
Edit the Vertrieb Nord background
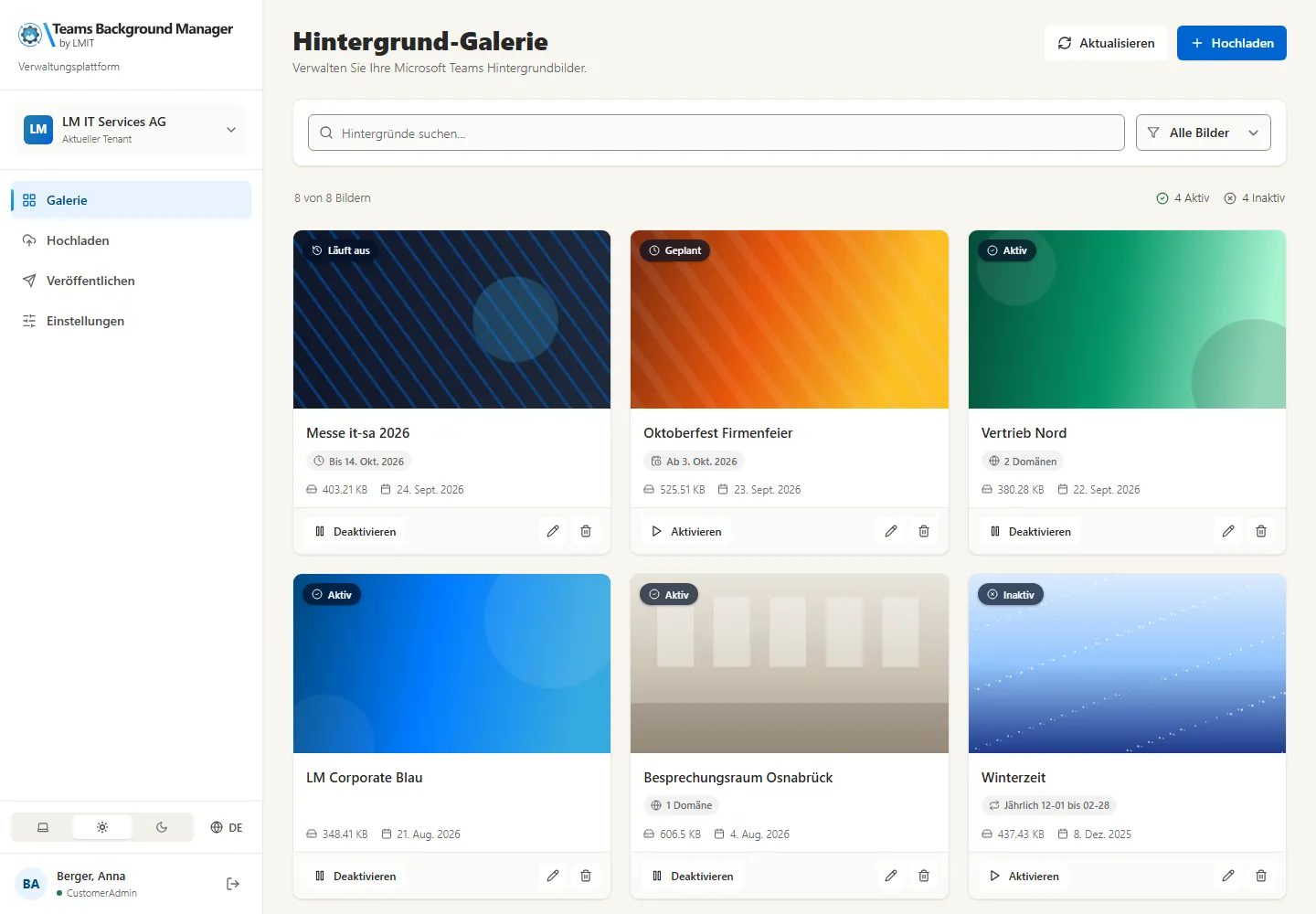[x=1228, y=531]
